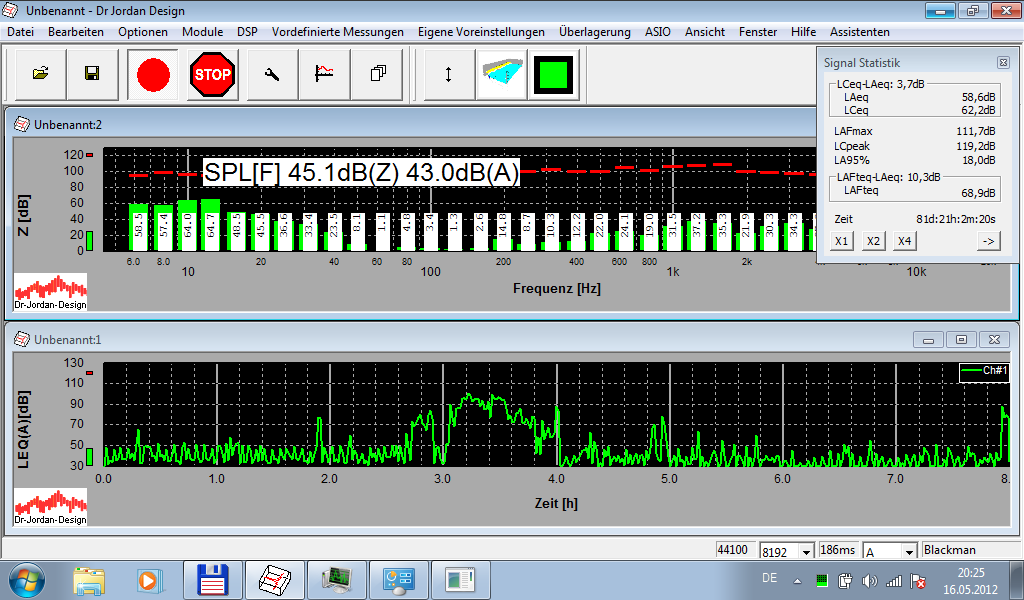Show hidden system tray icons arrow

pos(797,580)
